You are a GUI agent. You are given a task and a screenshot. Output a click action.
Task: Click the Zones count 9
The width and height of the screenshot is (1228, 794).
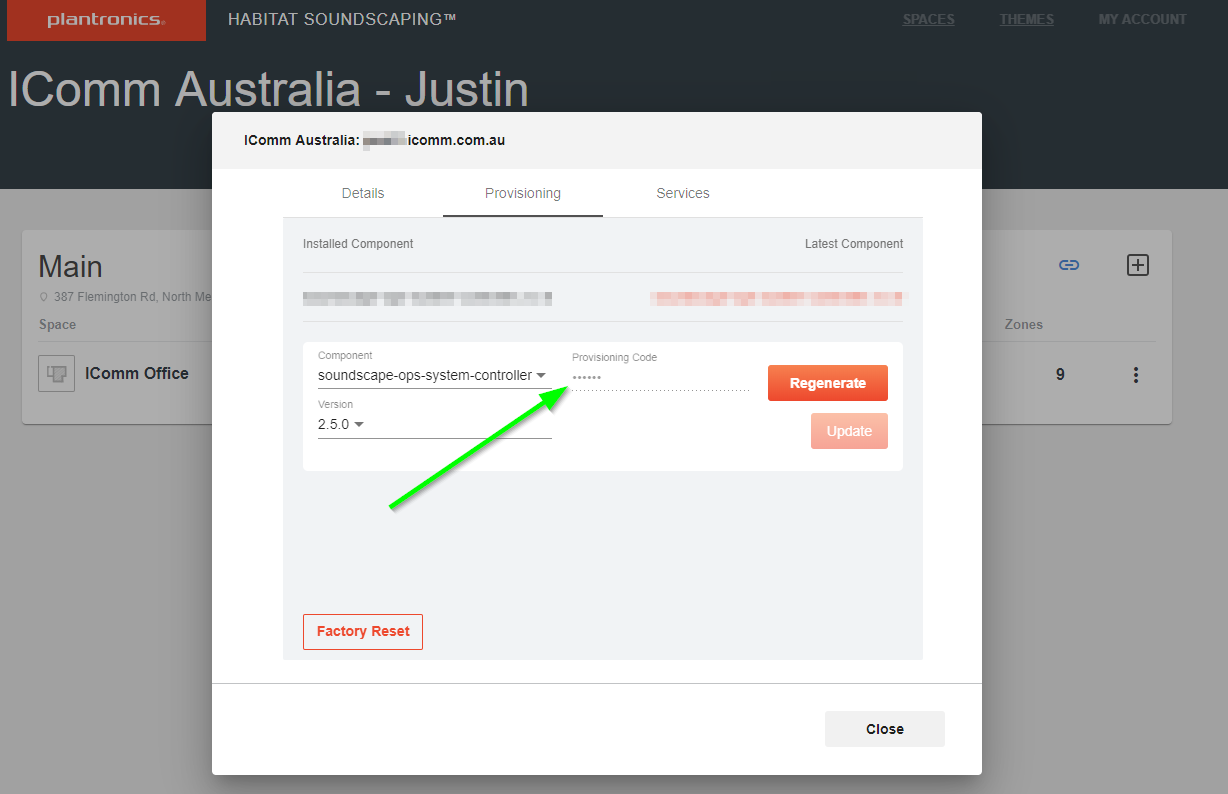pos(1060,375)
